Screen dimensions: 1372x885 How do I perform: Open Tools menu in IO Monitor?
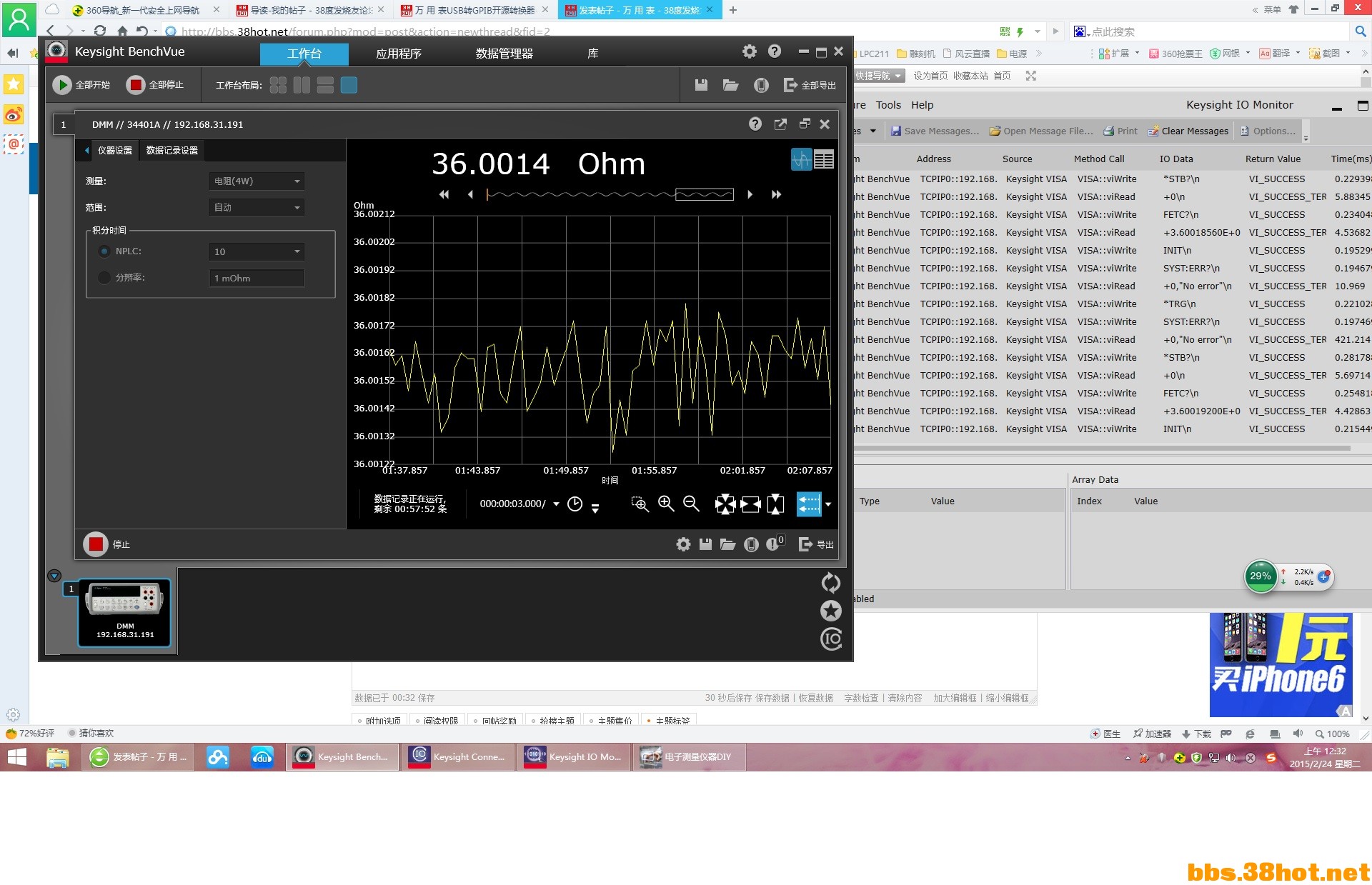[x=888, y=105]
